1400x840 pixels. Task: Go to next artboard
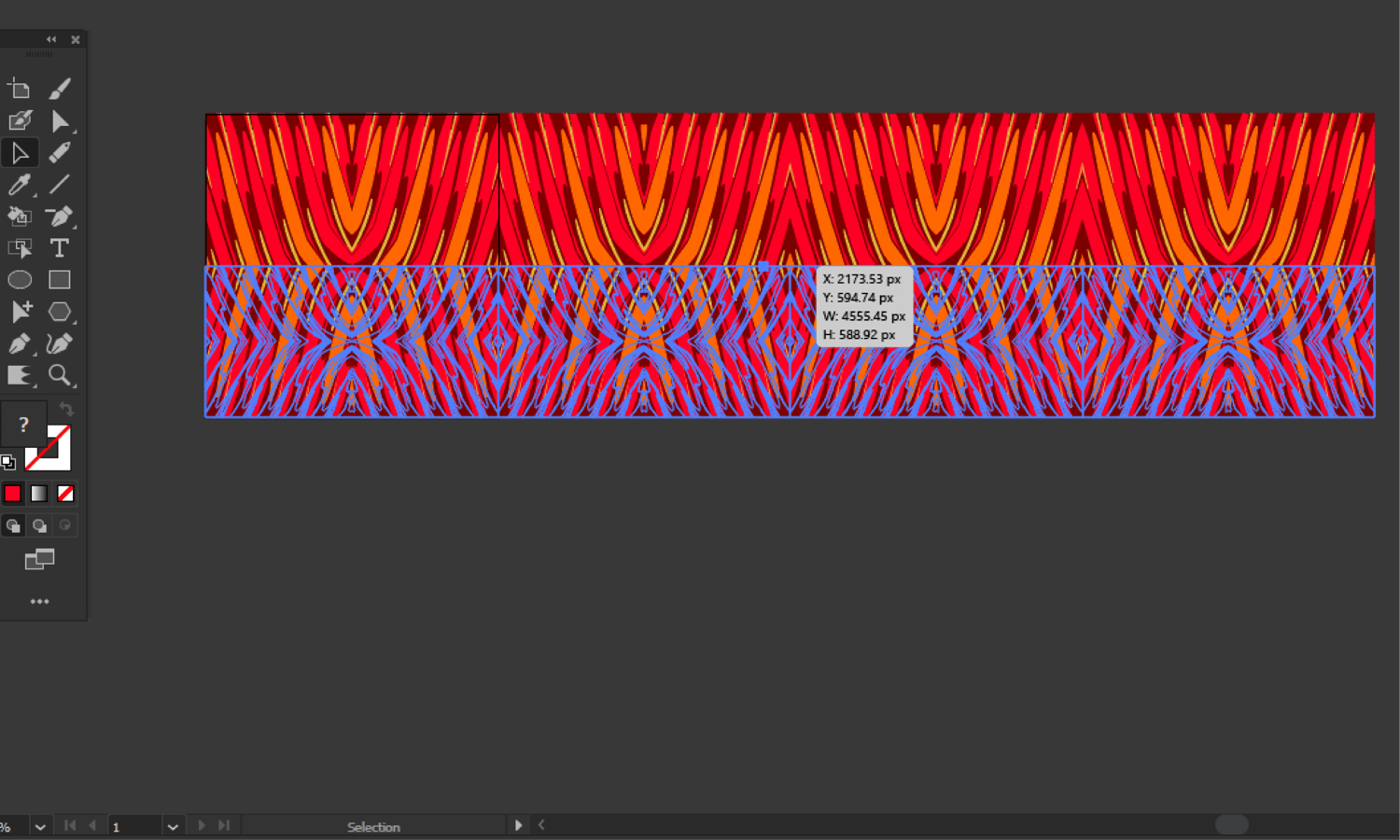202,826
